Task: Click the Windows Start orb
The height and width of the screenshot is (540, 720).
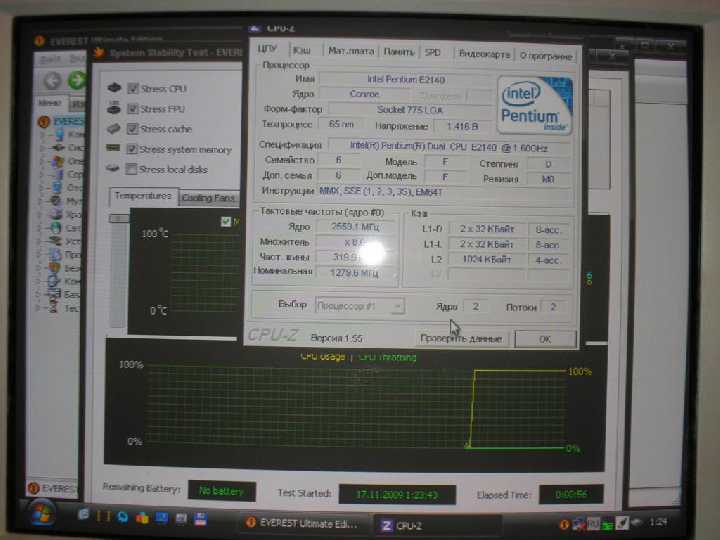Action: tap(41, 513)
